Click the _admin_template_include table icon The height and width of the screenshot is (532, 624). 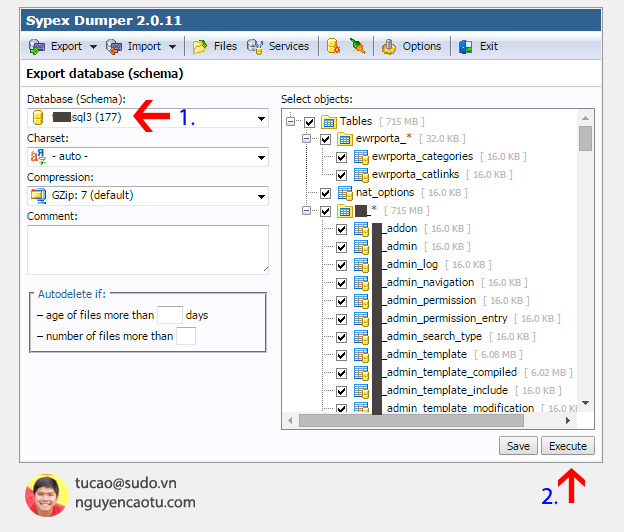point(361,391)
